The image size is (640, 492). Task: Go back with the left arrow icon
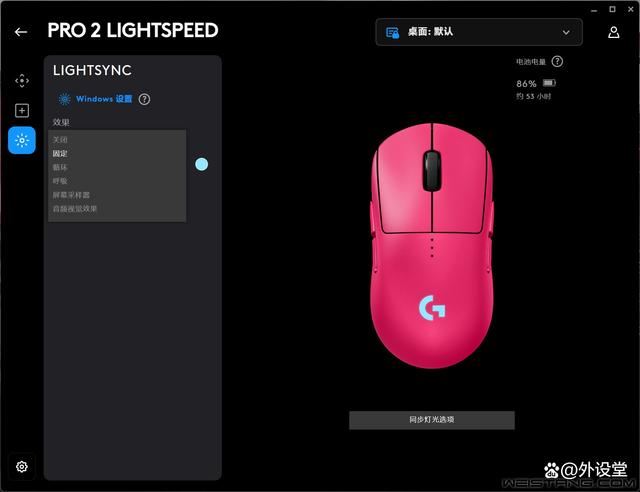pos(21,32)
